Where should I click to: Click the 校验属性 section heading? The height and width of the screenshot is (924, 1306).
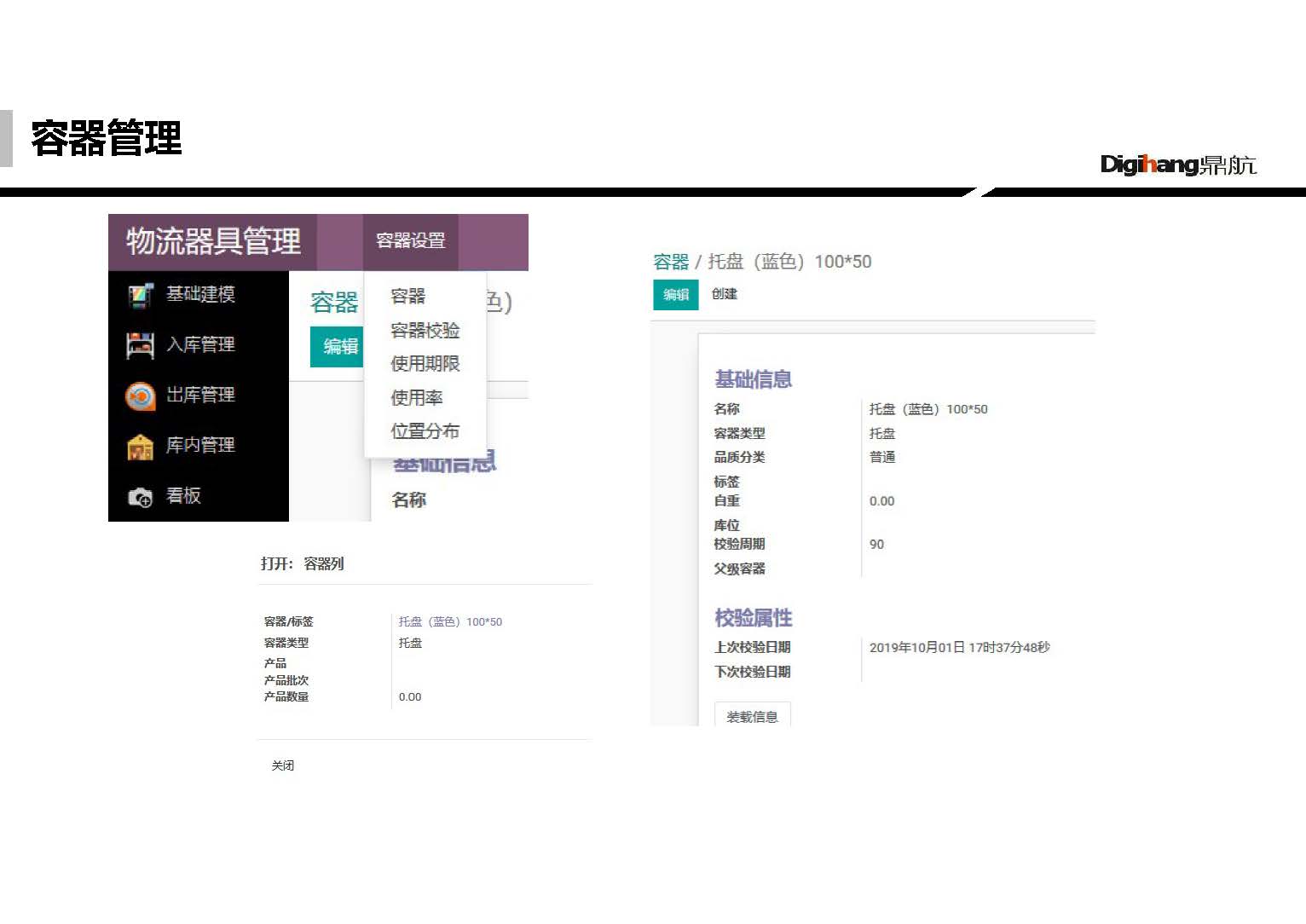[753, 617]
